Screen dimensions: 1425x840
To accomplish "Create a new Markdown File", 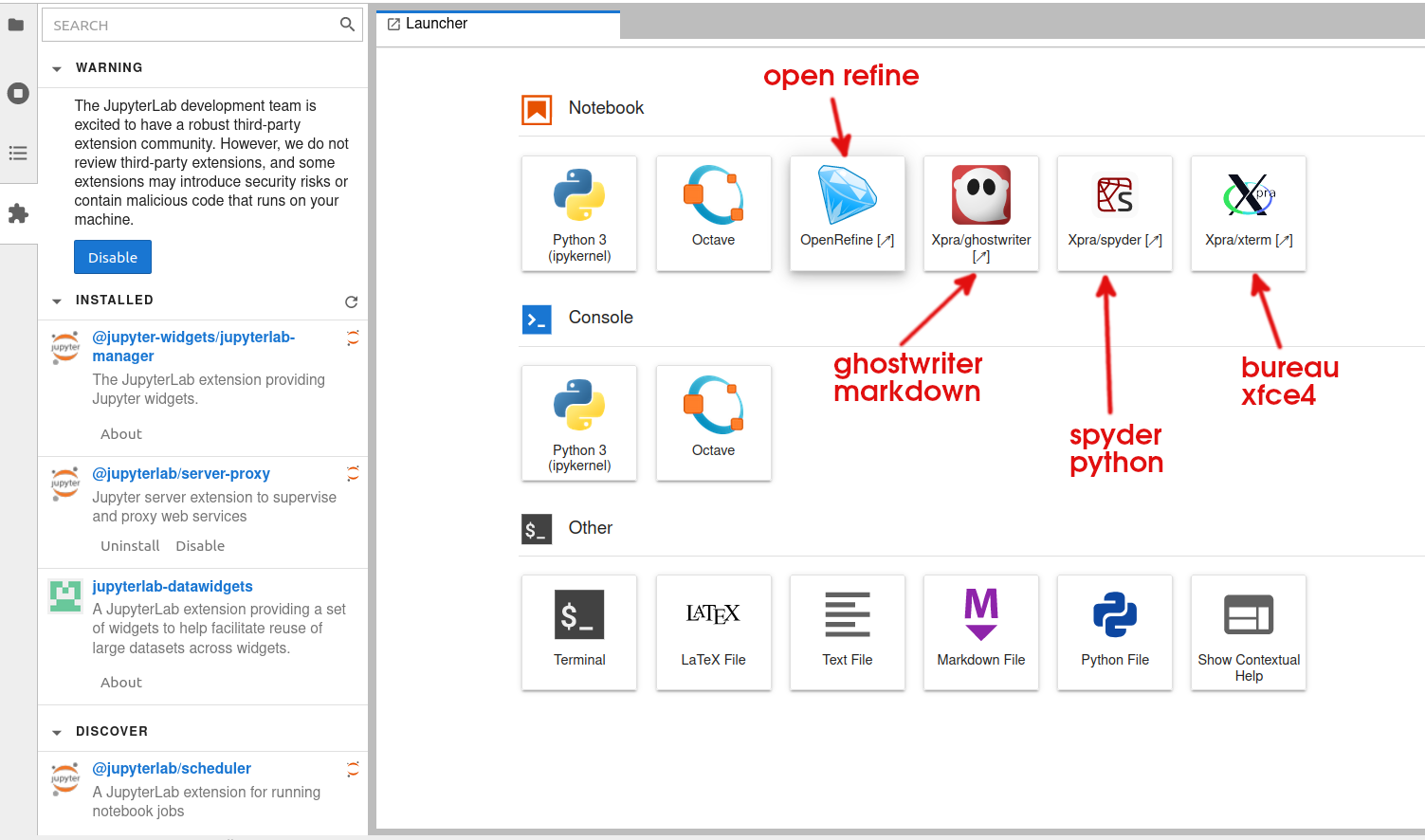I will pyautogui.click(x=980, y=632).
